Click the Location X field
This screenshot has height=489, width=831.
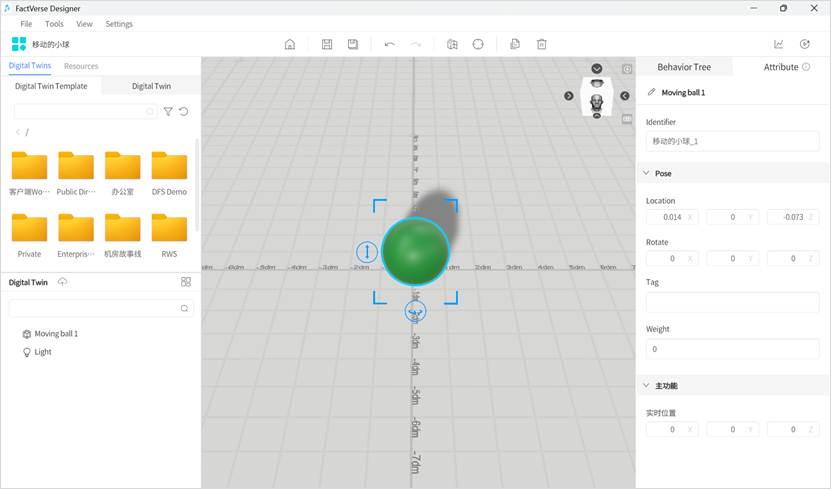pos(672,217)
